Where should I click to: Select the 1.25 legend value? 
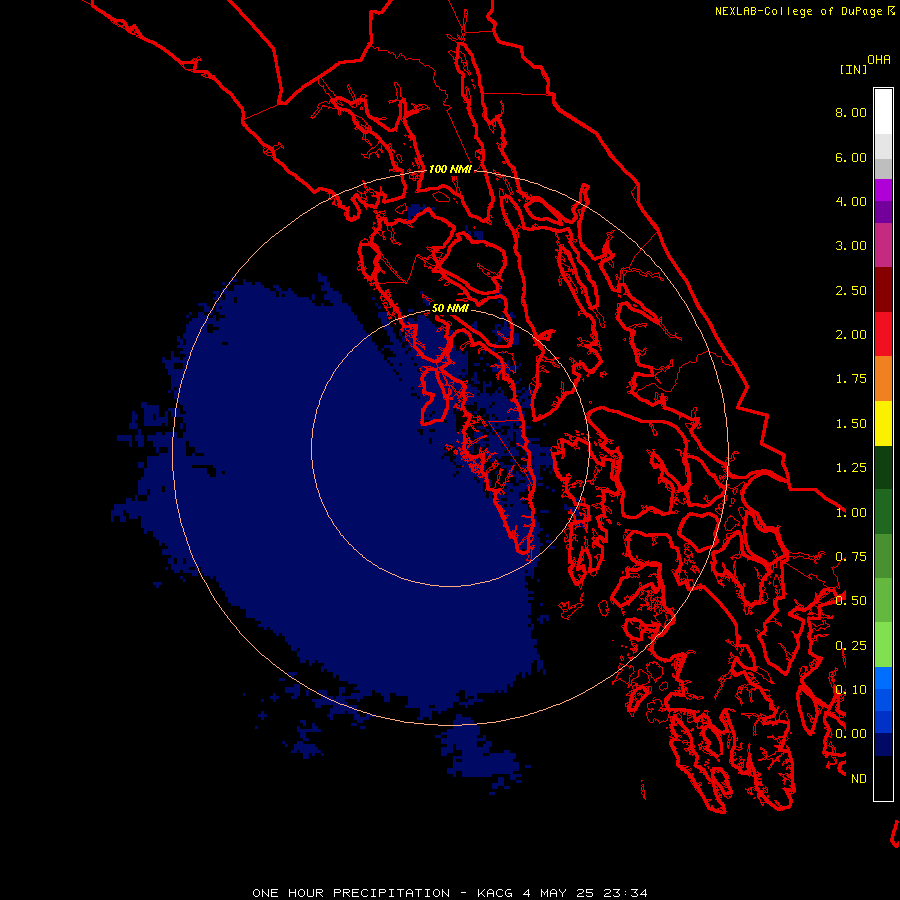[851, 468]
